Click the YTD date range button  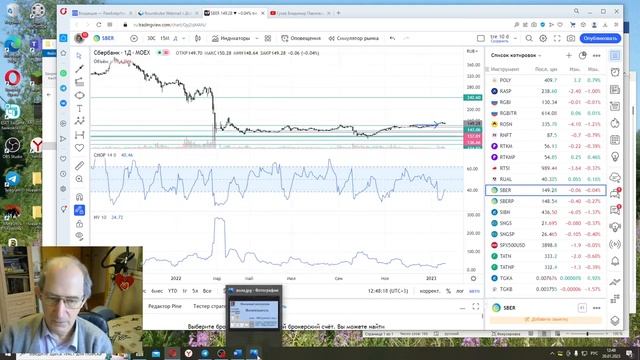tap(173, 291)
